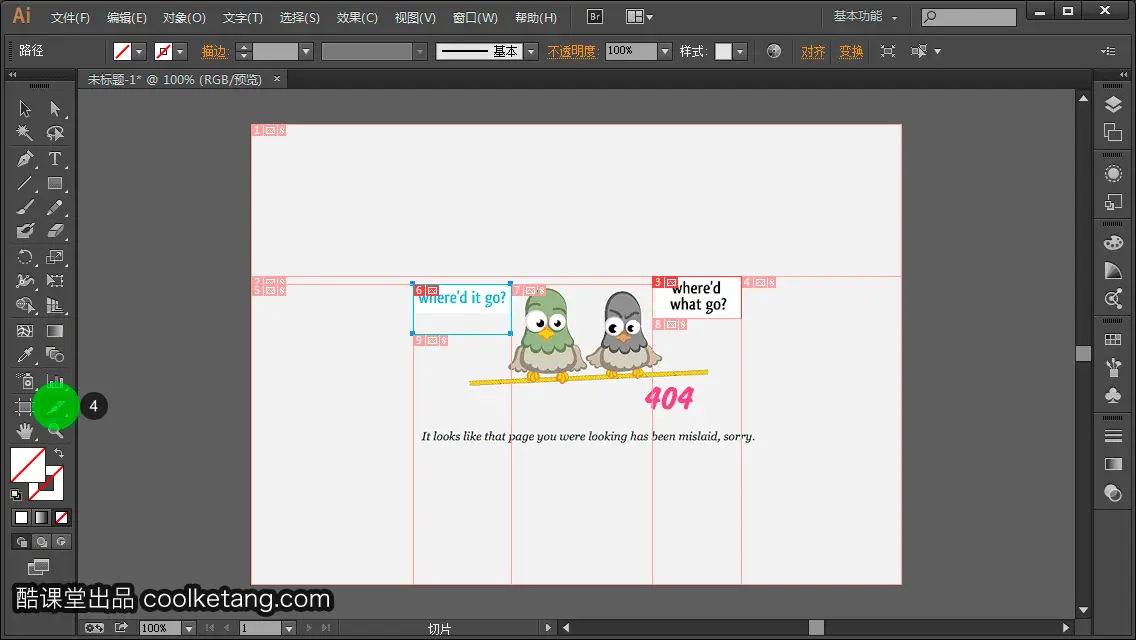Viewport: 1136px width, 640px height.
Task: Open the Artboards panel icon
Action: pyautogui.click(x=1113, y=132)
